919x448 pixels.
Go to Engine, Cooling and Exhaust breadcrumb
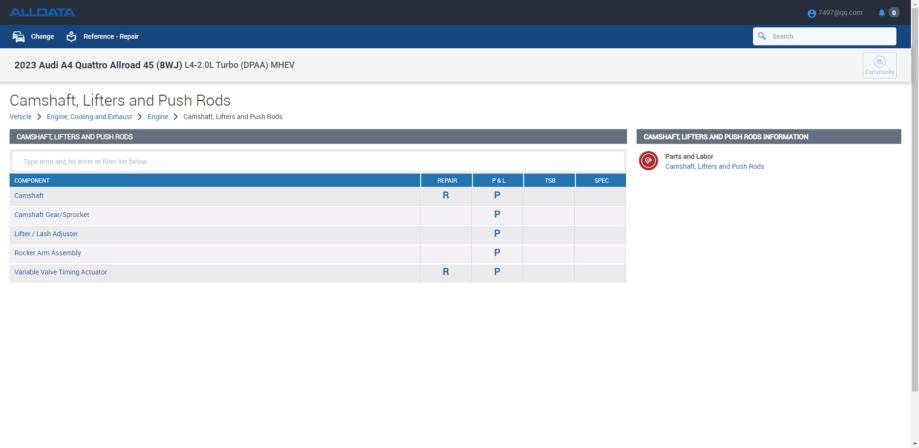tap(90, 117)
